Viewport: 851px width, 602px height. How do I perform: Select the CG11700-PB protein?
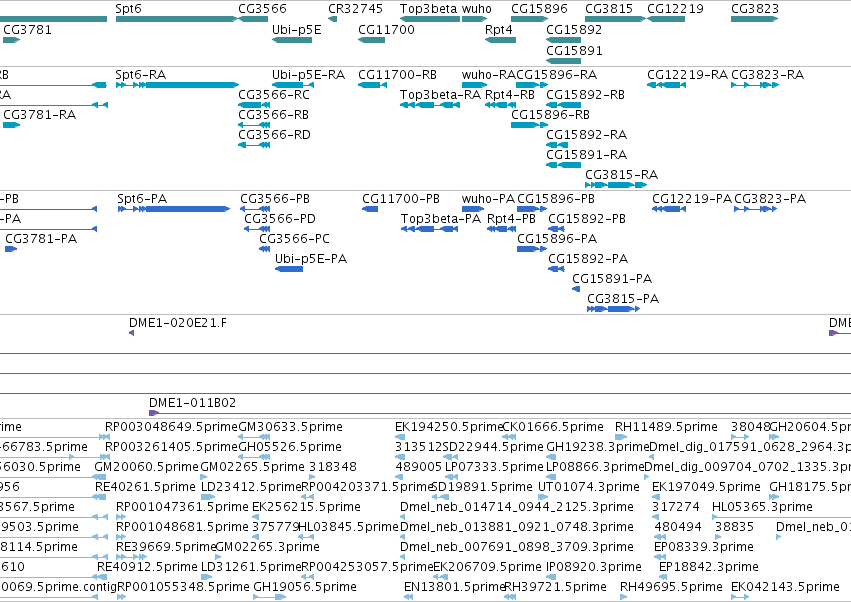coord(370,209)
